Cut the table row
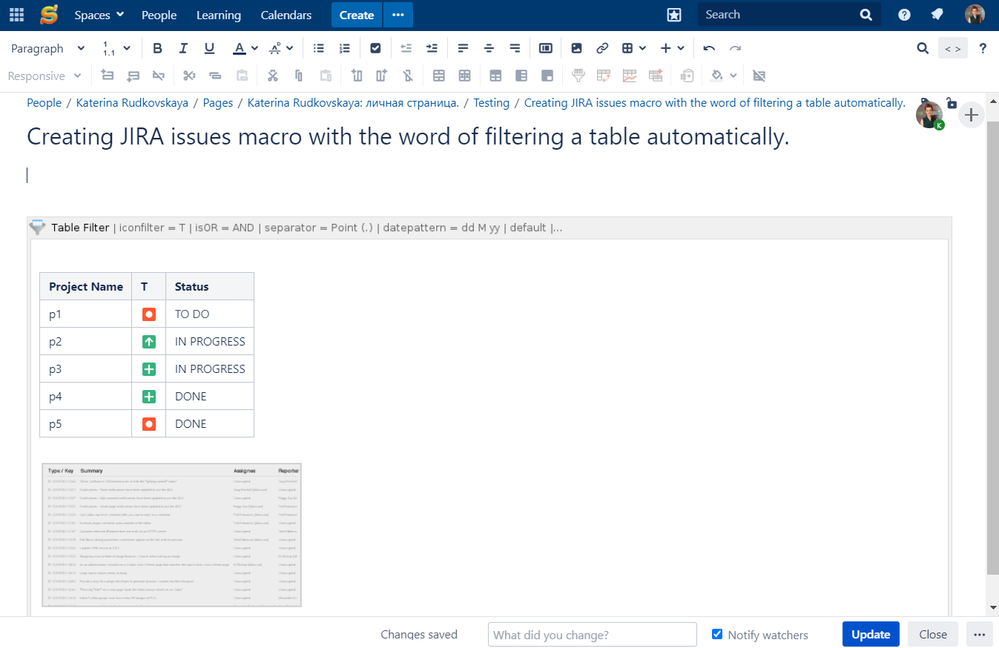This screenshot has width=999, height=648. [x=189, y=76]
